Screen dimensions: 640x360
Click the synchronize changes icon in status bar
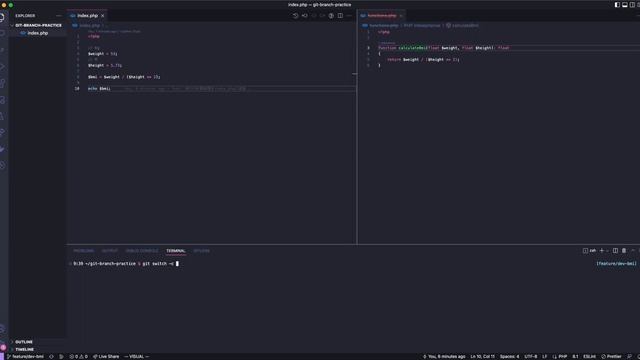[51, 357]
